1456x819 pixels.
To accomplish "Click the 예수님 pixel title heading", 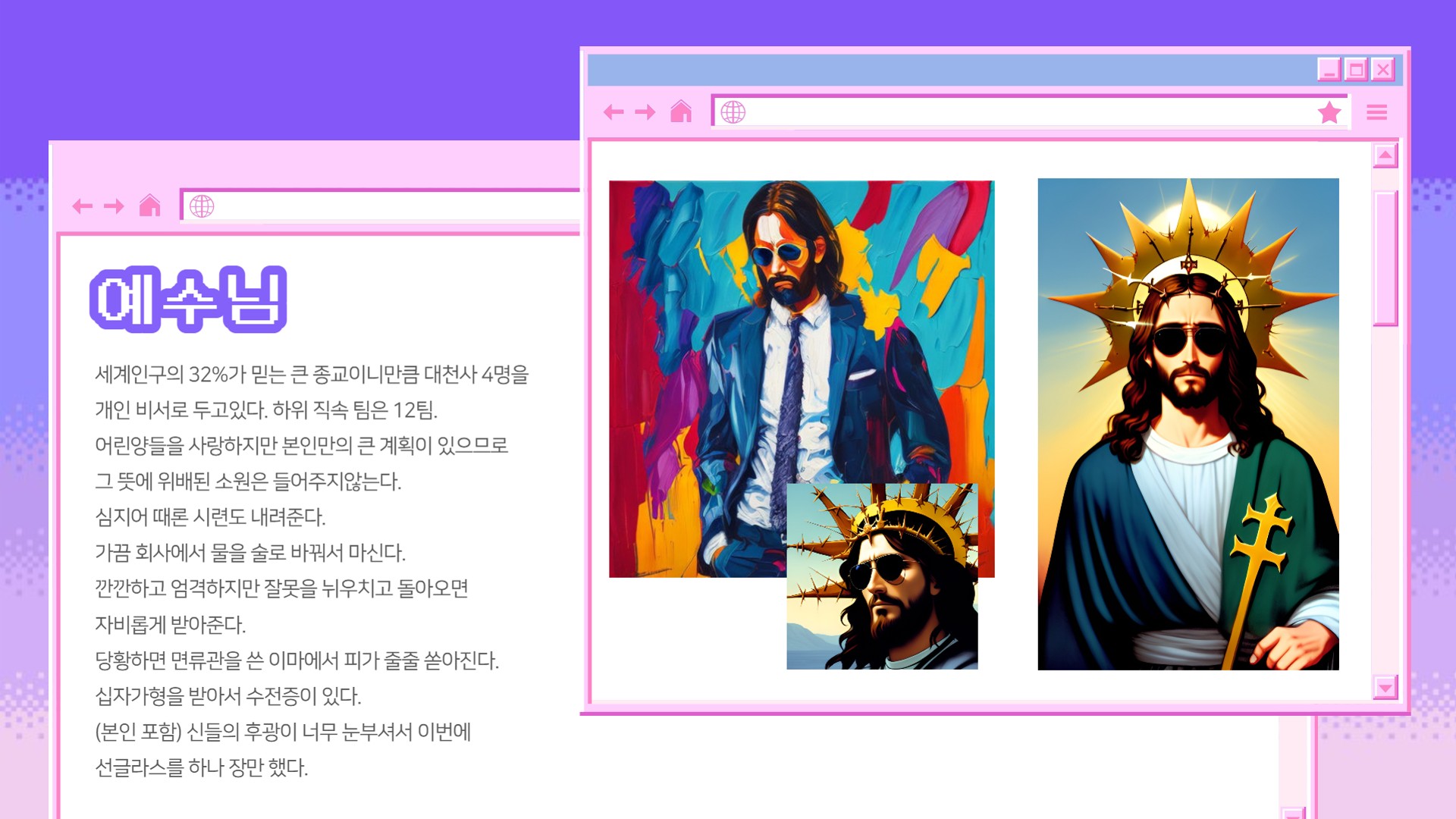I will pyautogui.click(x=188, y=300).
